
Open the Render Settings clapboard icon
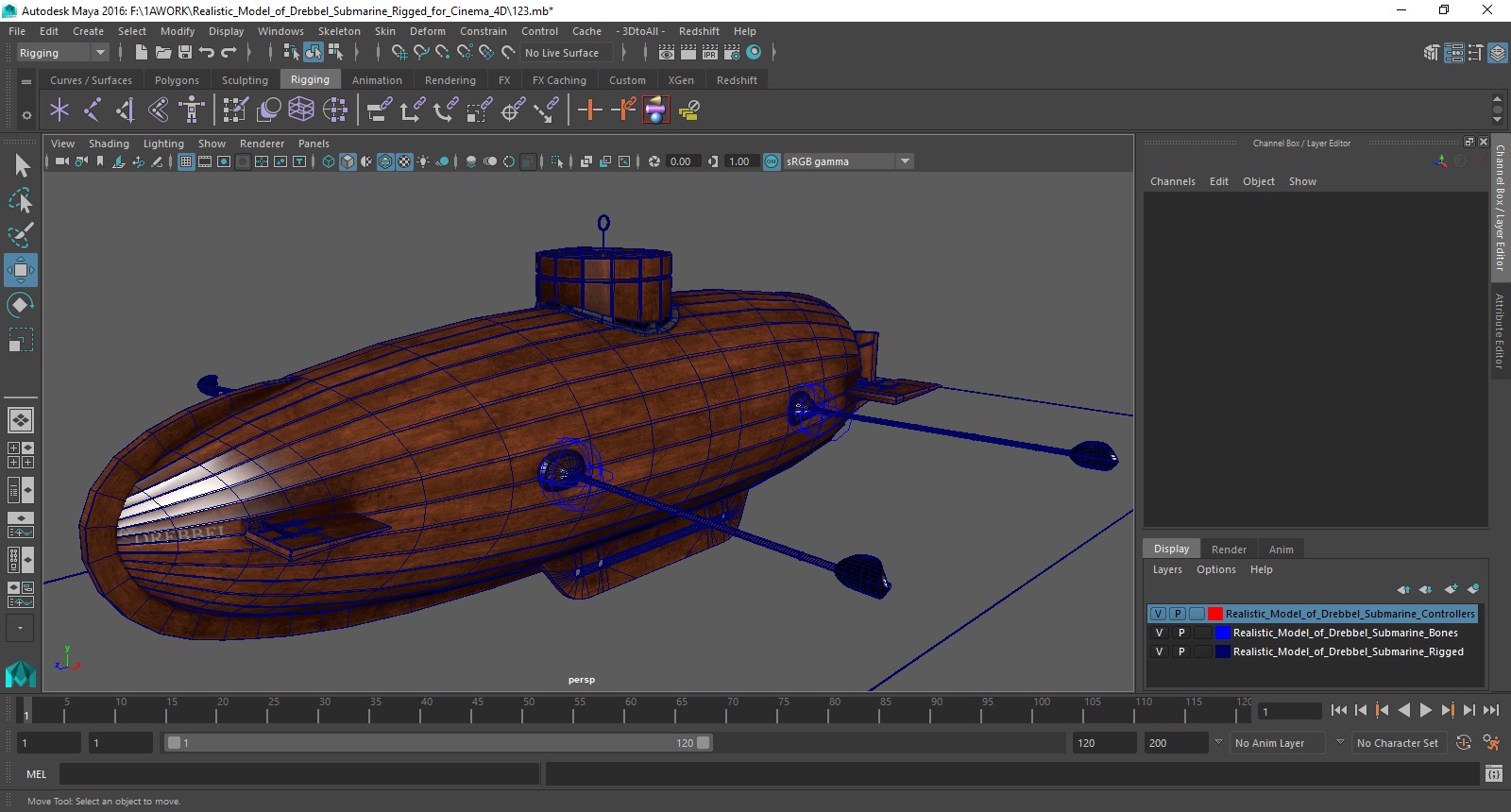point(731,53)
